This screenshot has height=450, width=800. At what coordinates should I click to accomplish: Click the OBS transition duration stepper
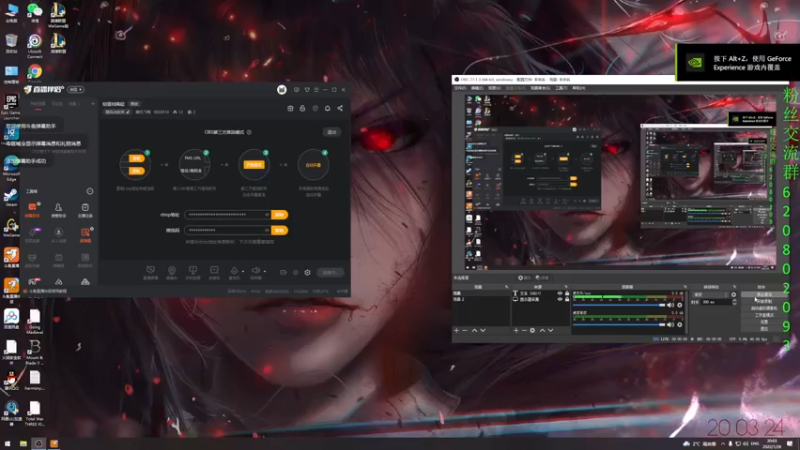point(734,302)
